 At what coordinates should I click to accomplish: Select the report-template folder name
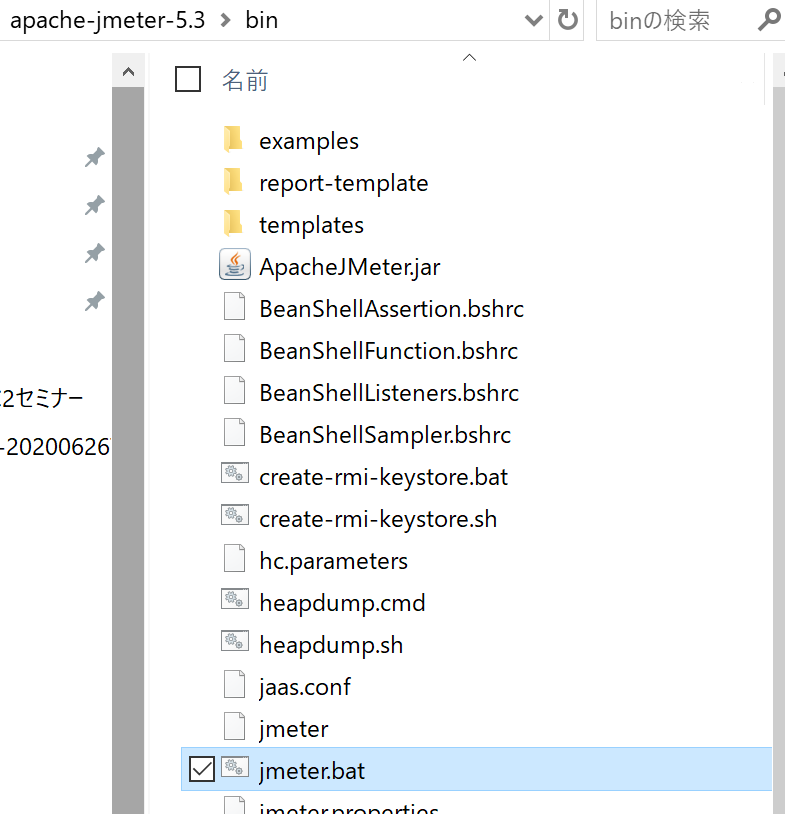click(344, 183)
